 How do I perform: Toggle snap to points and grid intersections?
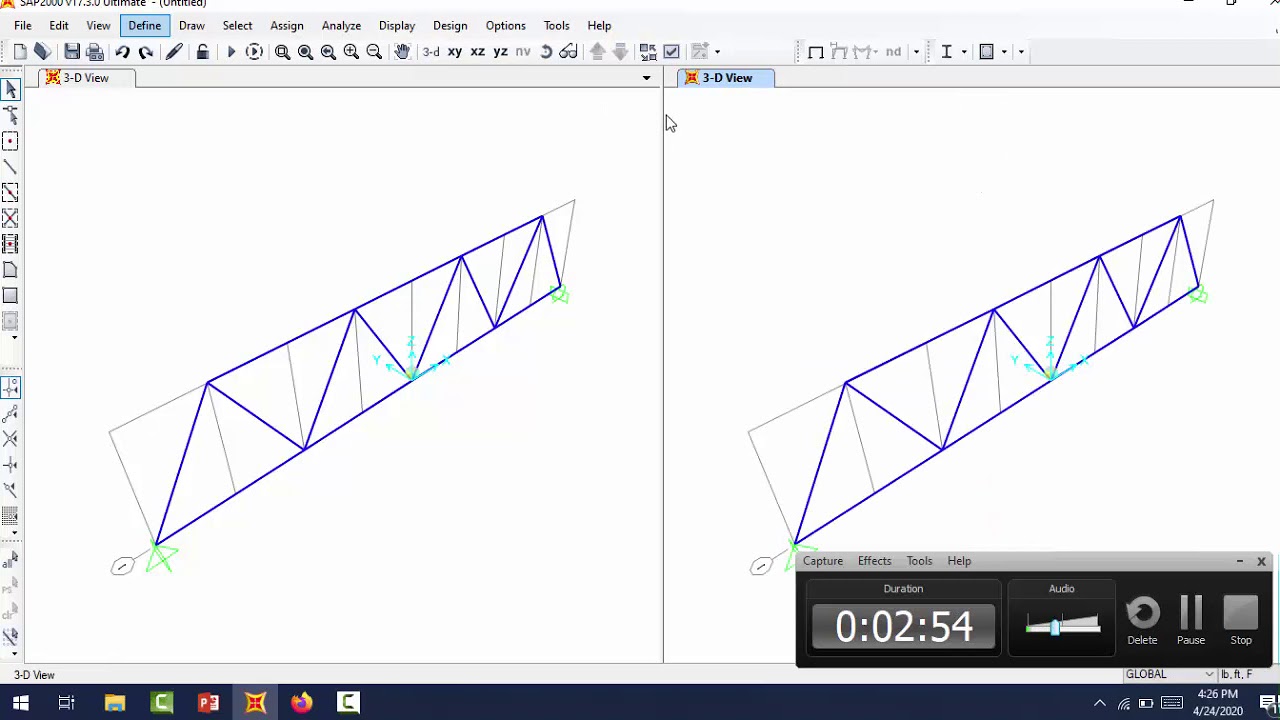tap(10, 387)
